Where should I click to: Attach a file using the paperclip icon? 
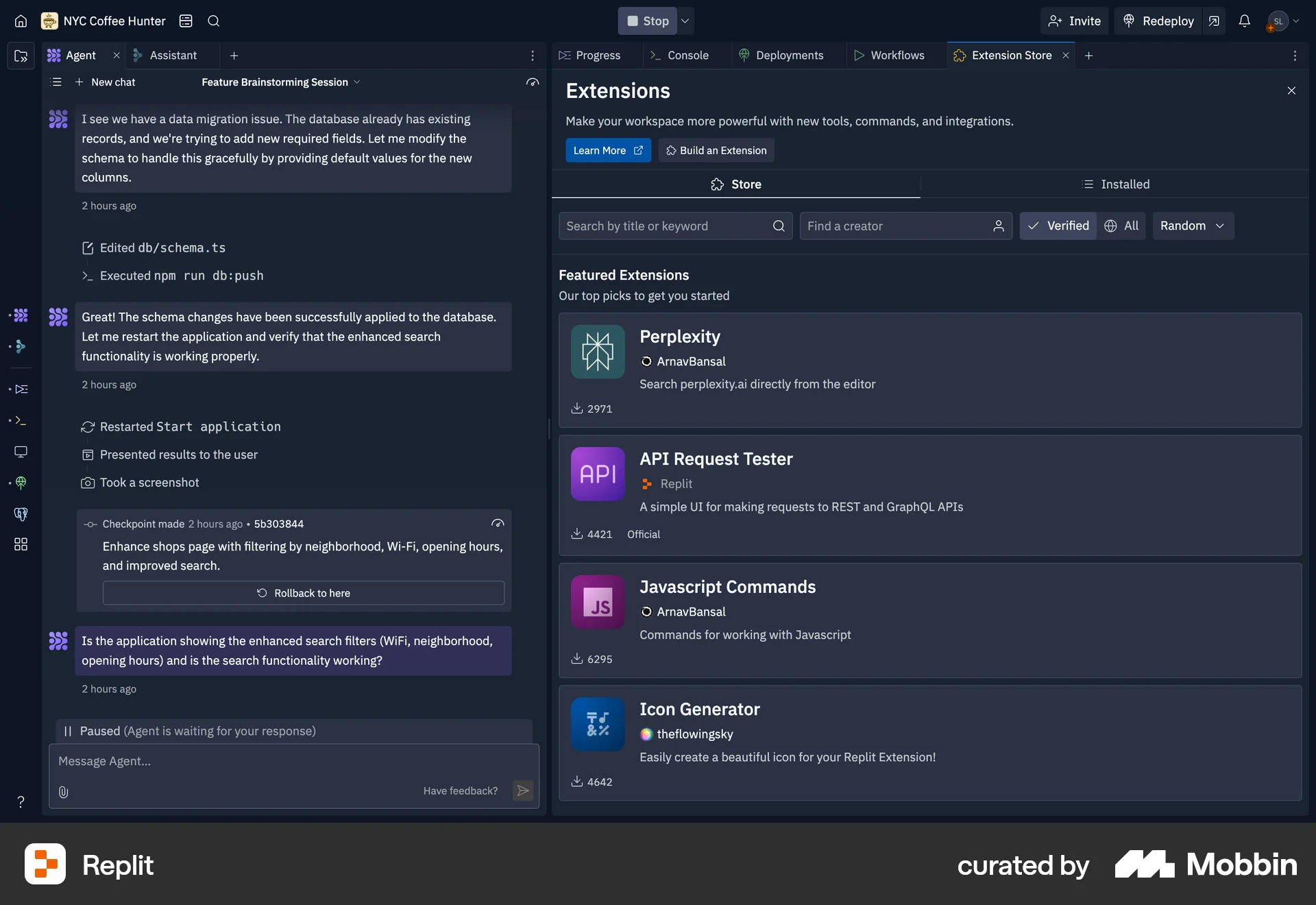[x=63, y=792]
